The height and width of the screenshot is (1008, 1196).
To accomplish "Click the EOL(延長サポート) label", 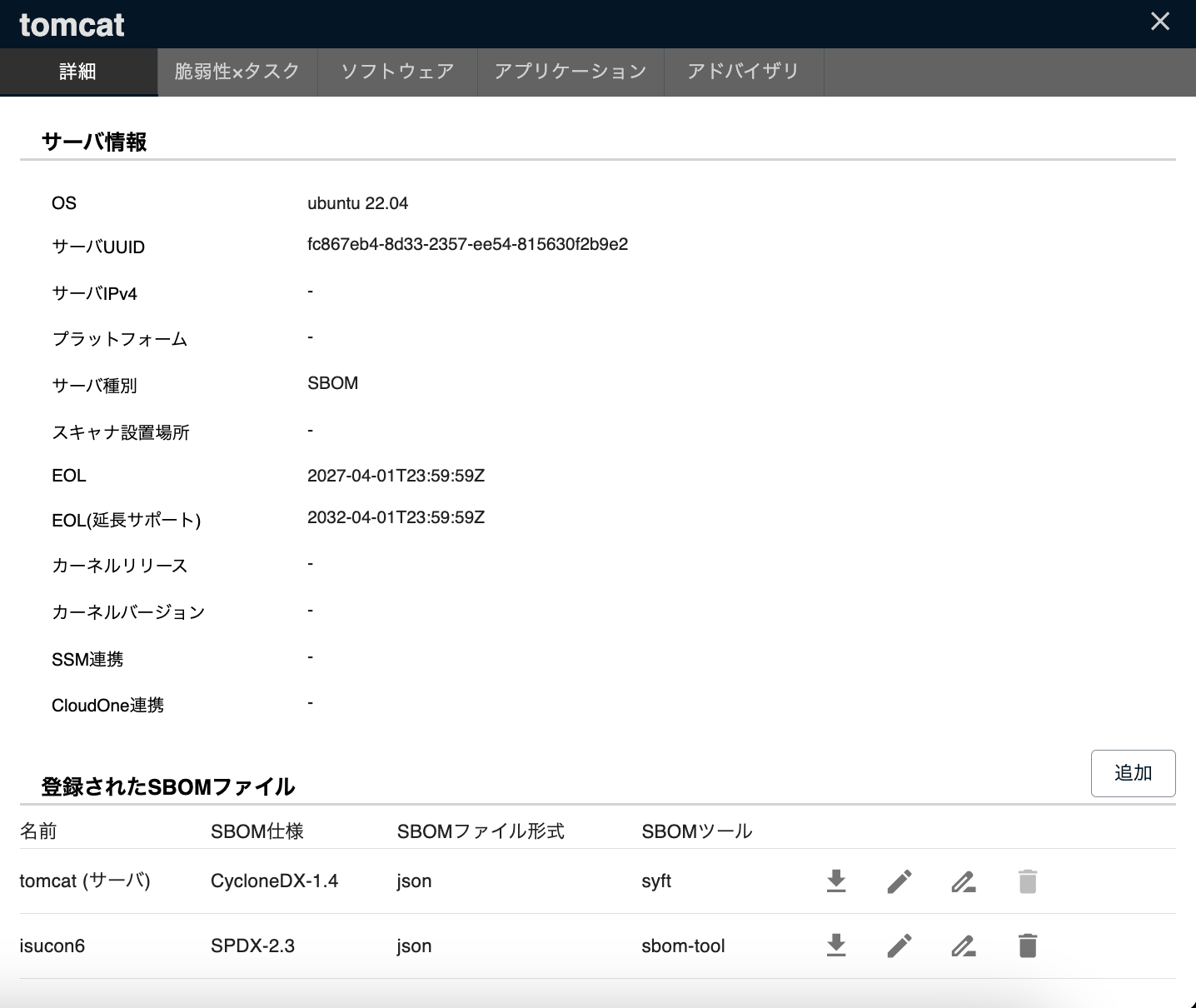I will pos(126,520).
